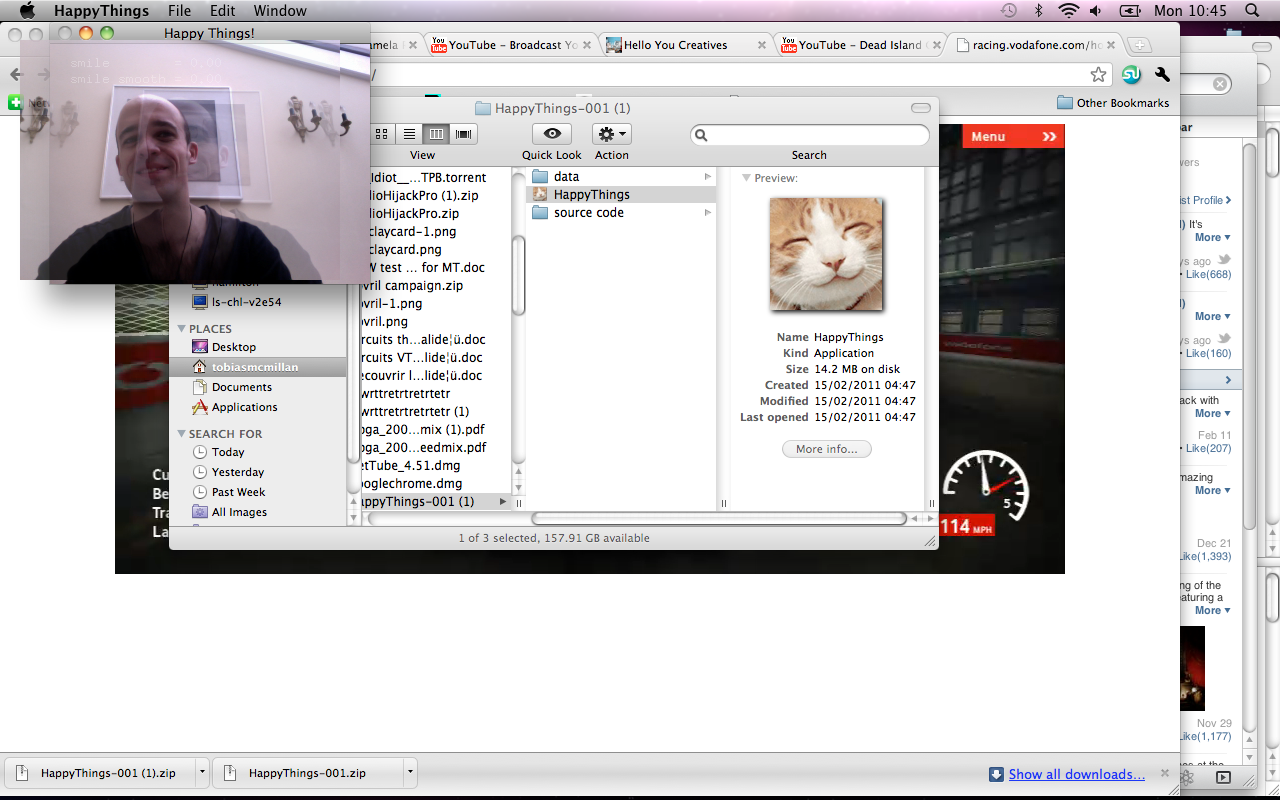This screenshot has height=800, width=1280.
Task: Click the Finder search field
Action: [810, 135]
